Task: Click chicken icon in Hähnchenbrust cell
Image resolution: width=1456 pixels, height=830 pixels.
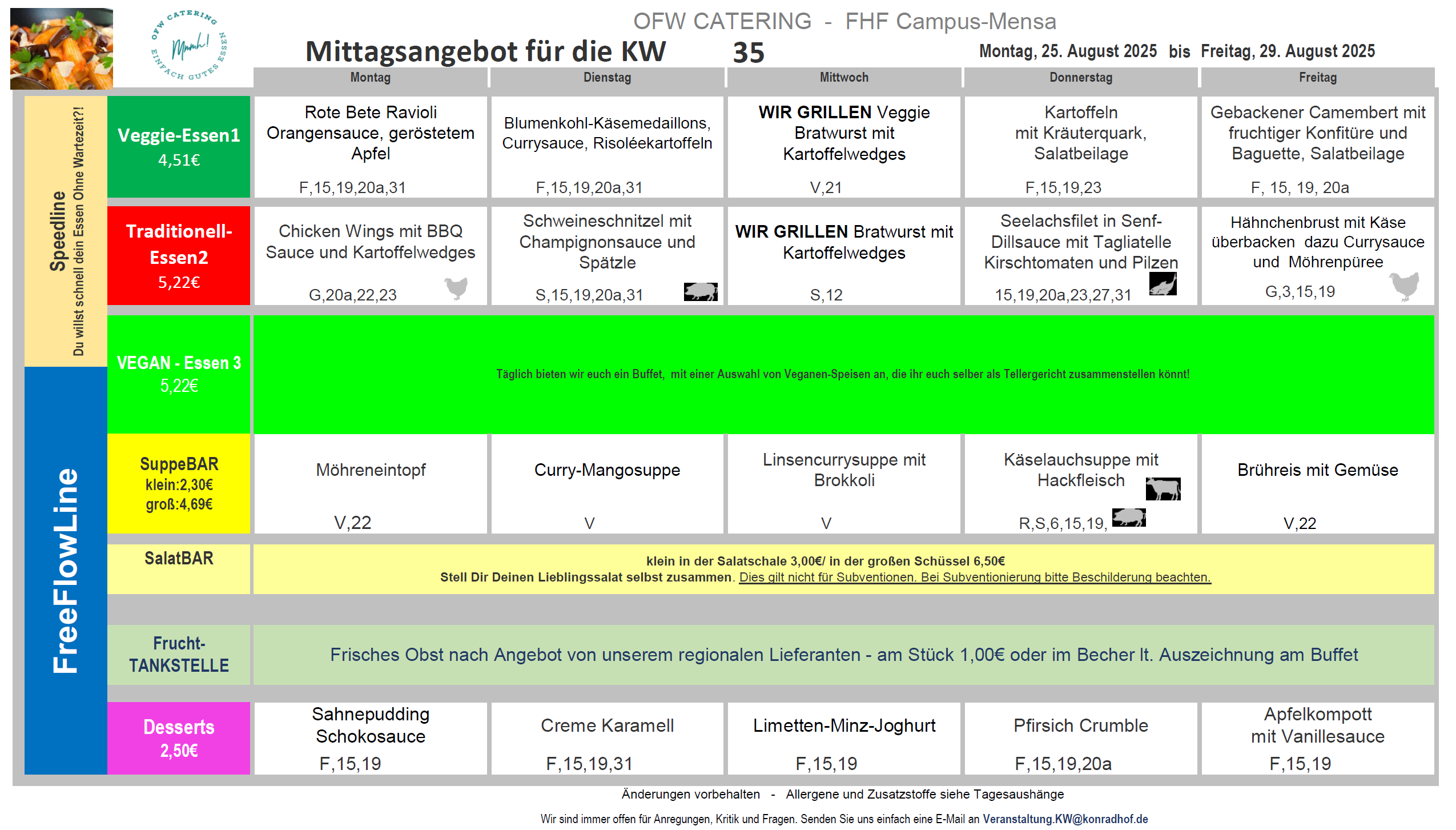Action: click(1404, 286)
